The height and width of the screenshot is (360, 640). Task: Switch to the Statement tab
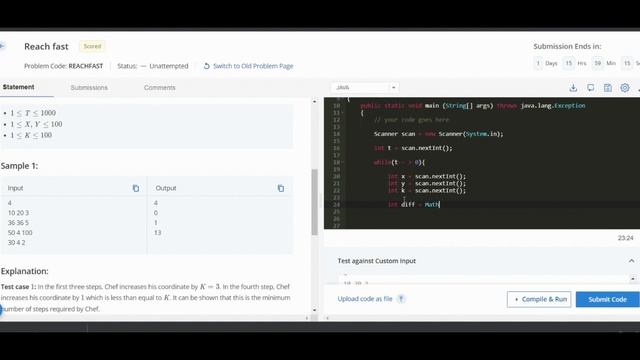pyautogui.click(x=18, y=87)
